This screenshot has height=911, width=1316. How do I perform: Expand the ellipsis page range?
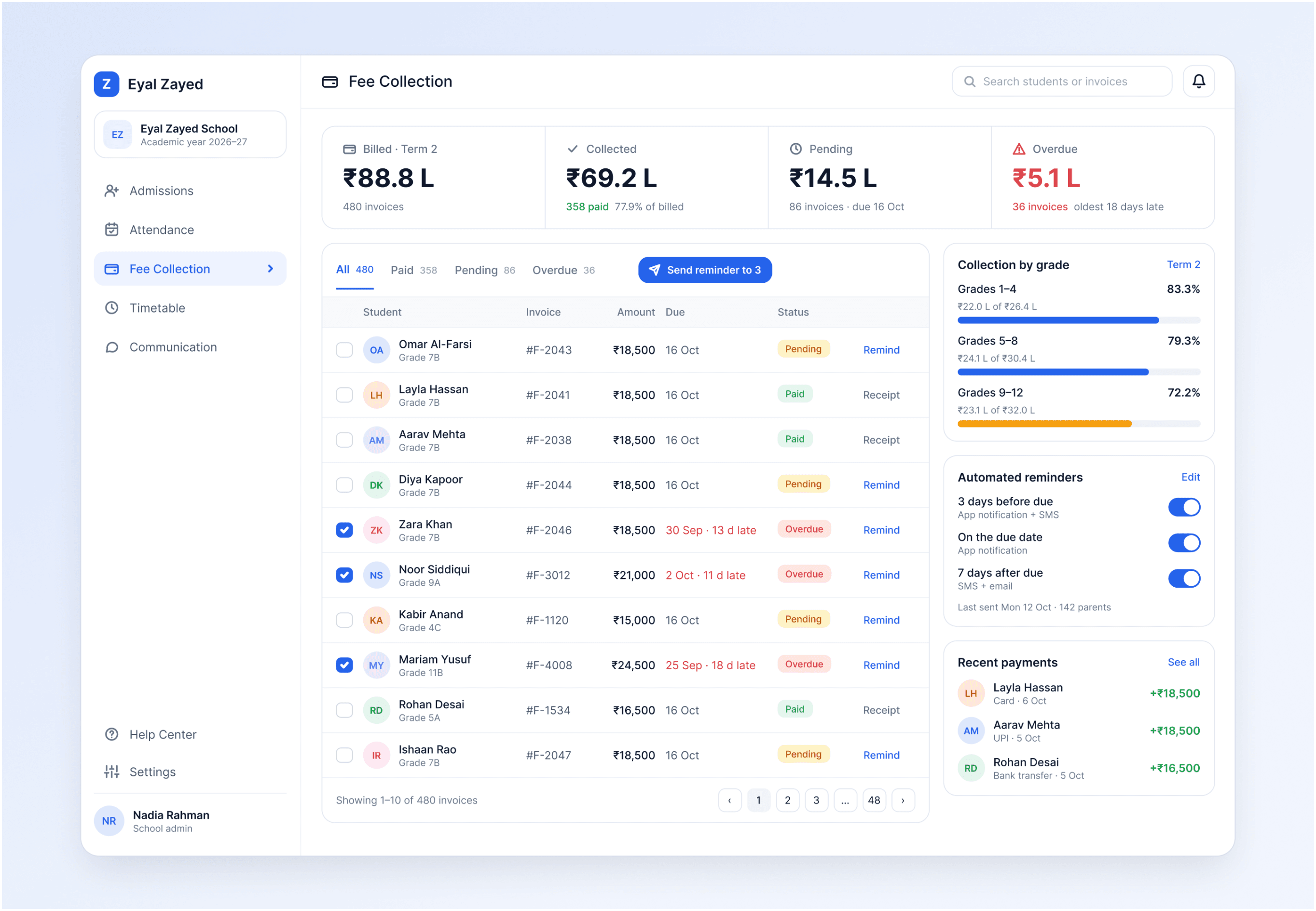845,801
